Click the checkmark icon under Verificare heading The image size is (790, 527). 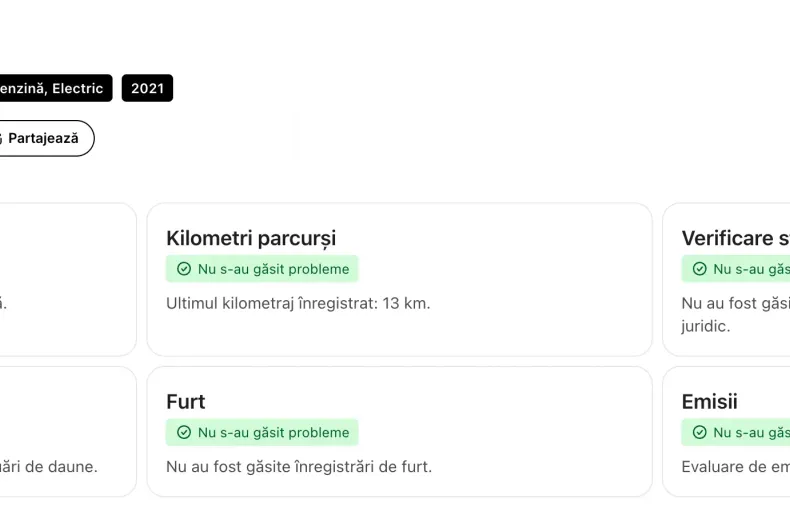coord(699,269)
